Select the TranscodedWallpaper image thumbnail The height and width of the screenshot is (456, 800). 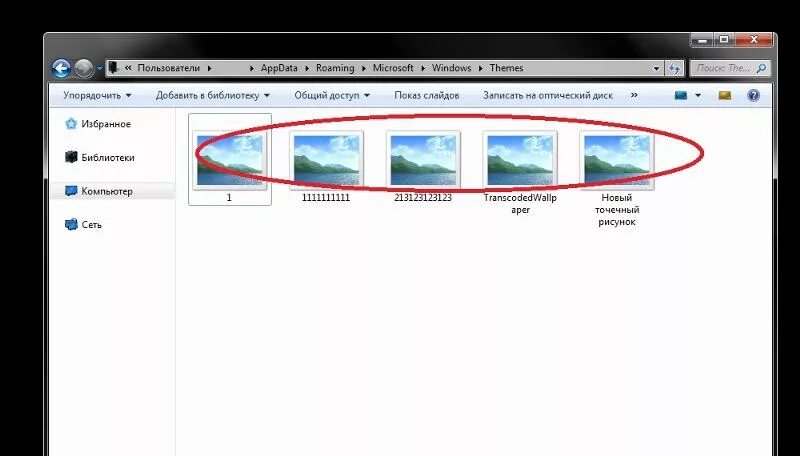tap(520, 160)
